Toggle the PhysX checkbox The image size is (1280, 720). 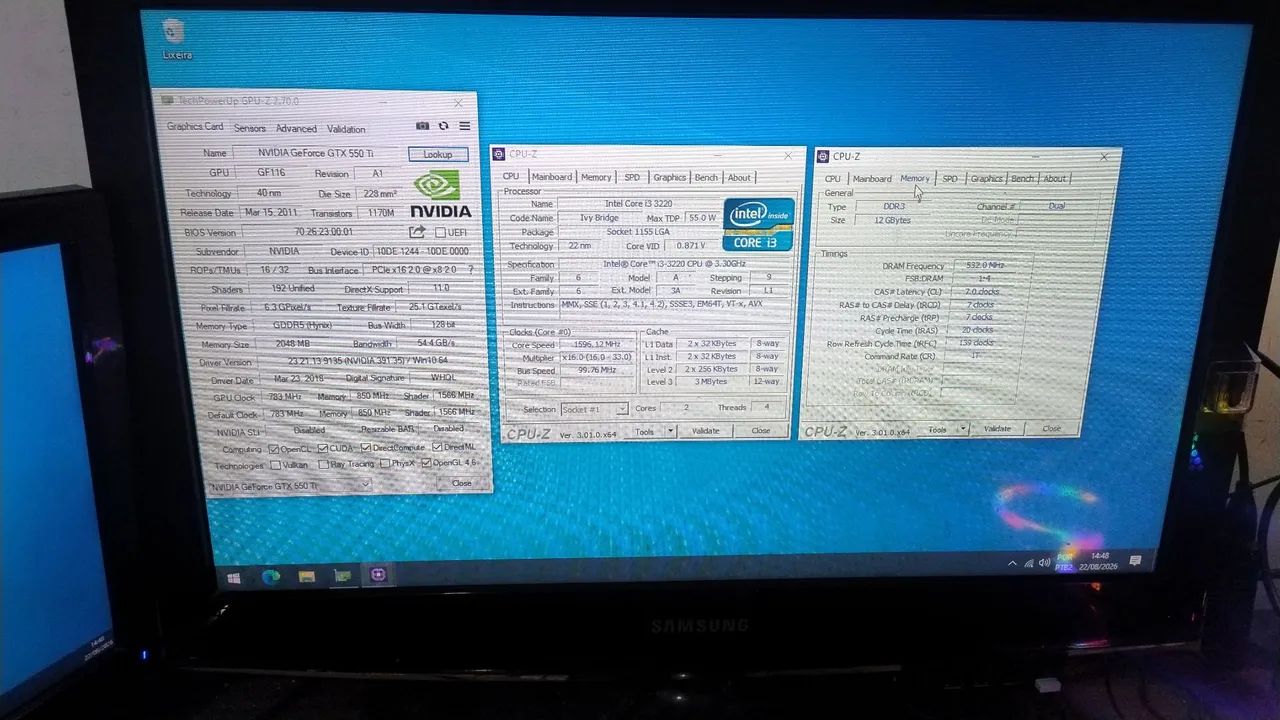[385, 464]
